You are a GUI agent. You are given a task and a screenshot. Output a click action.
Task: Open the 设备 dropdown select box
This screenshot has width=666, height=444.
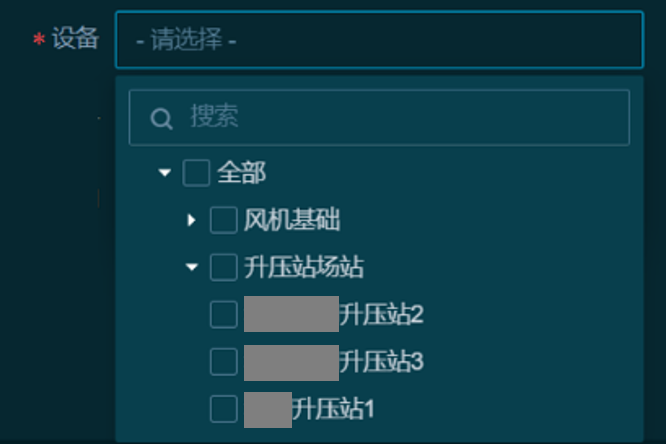pyautogui.click(x=378, y=40)
